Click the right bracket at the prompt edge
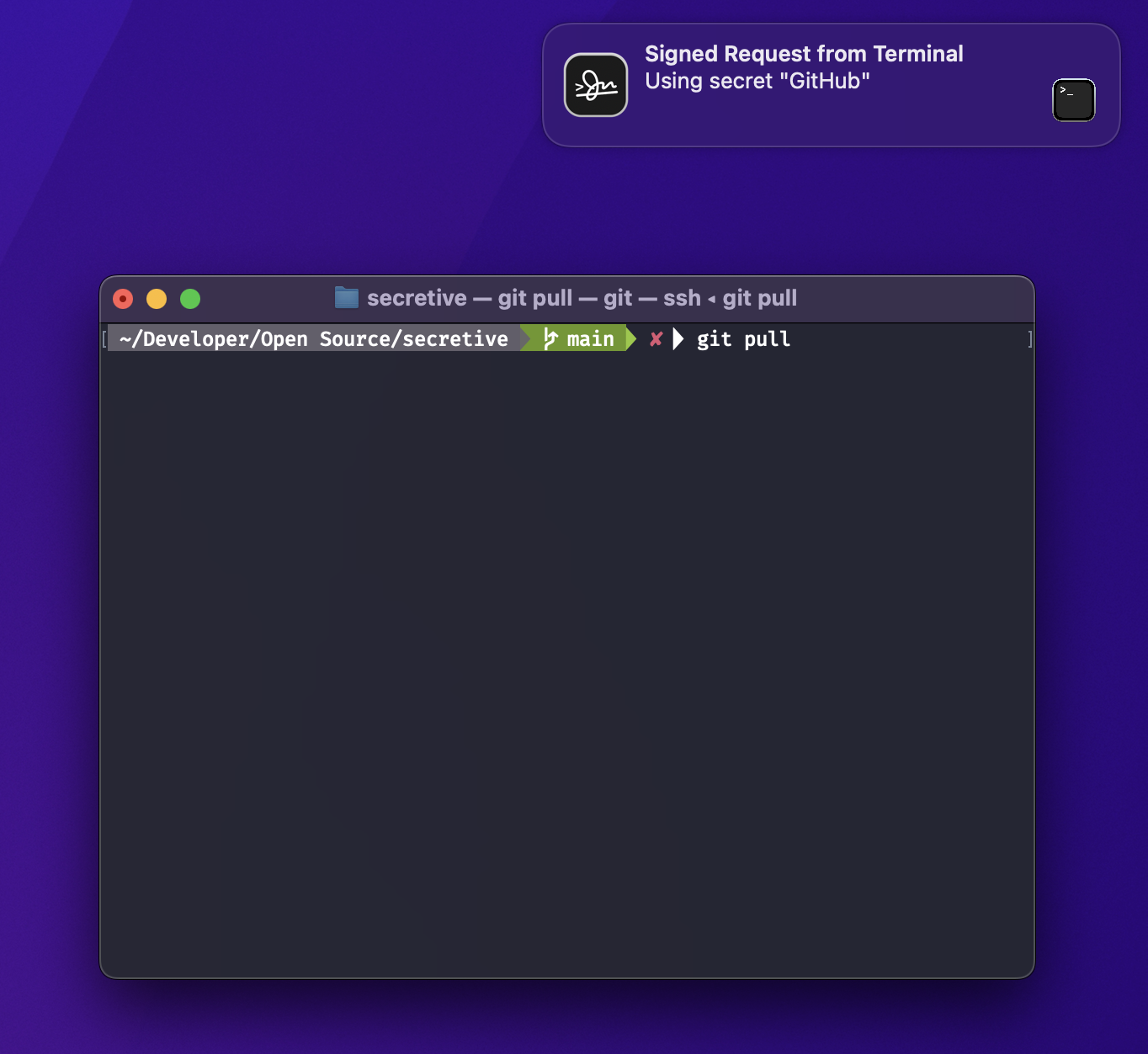The image size is (1148, 1054). click(1029, 338)
